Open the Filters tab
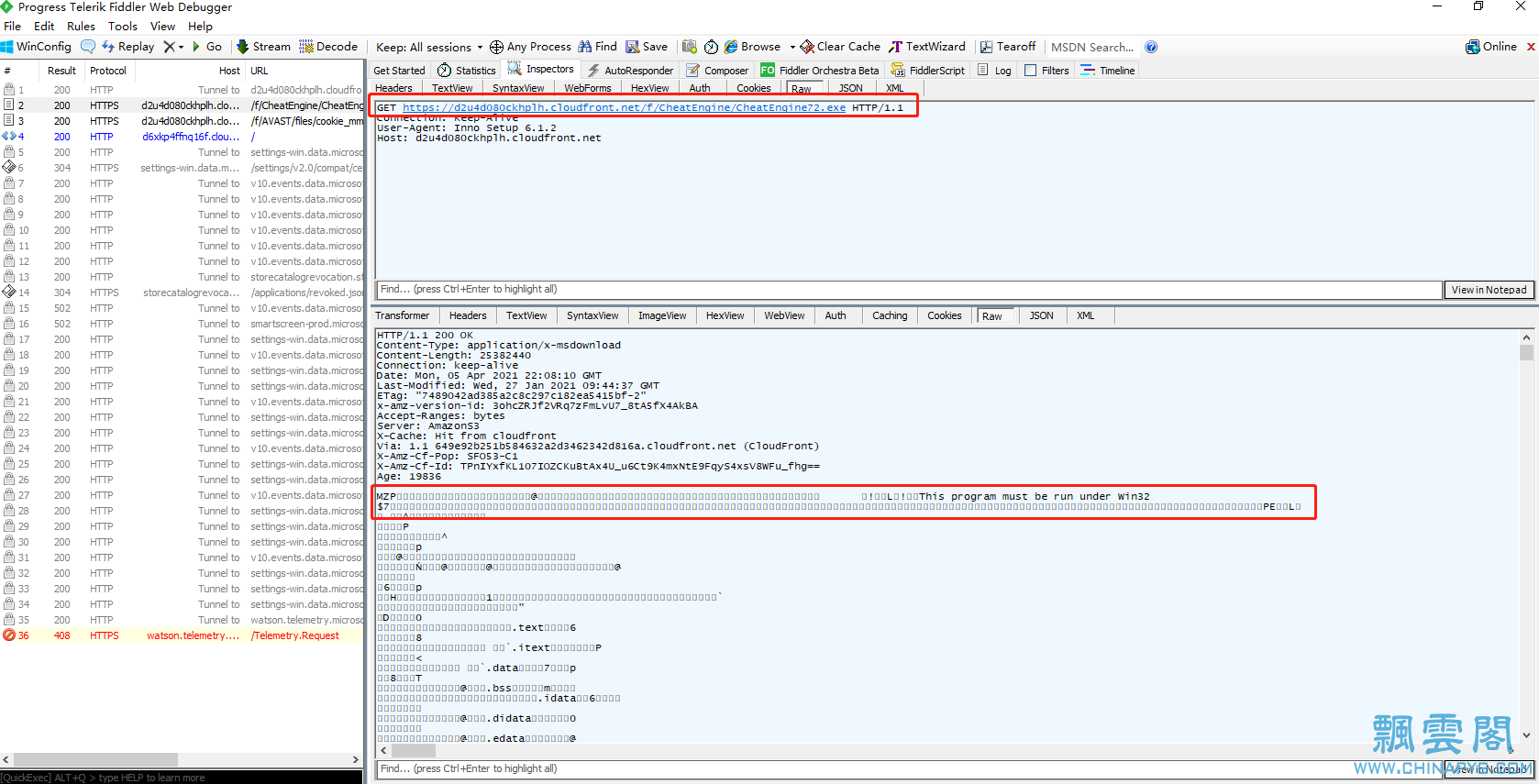1539x784 pixels. pos(1046,71)
